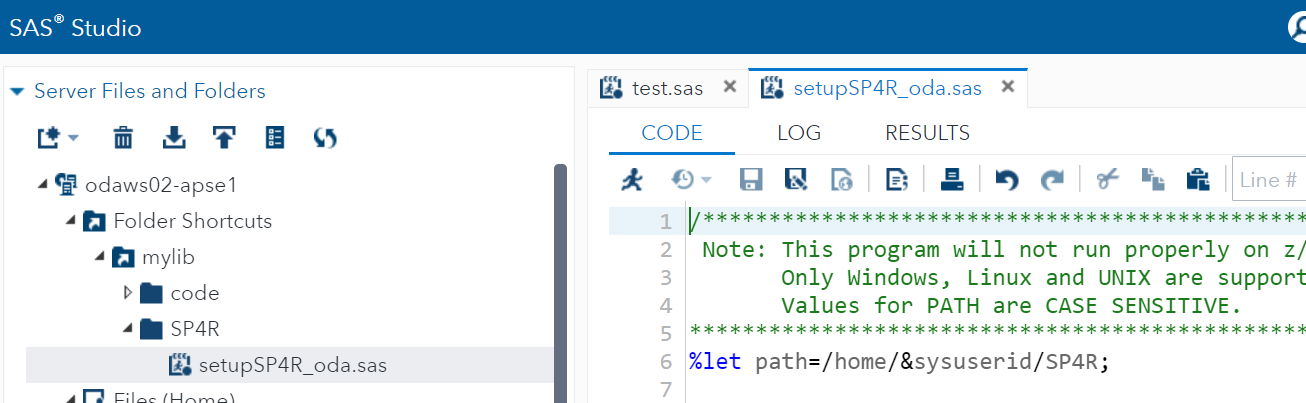Save the current program

coord(750,180)
